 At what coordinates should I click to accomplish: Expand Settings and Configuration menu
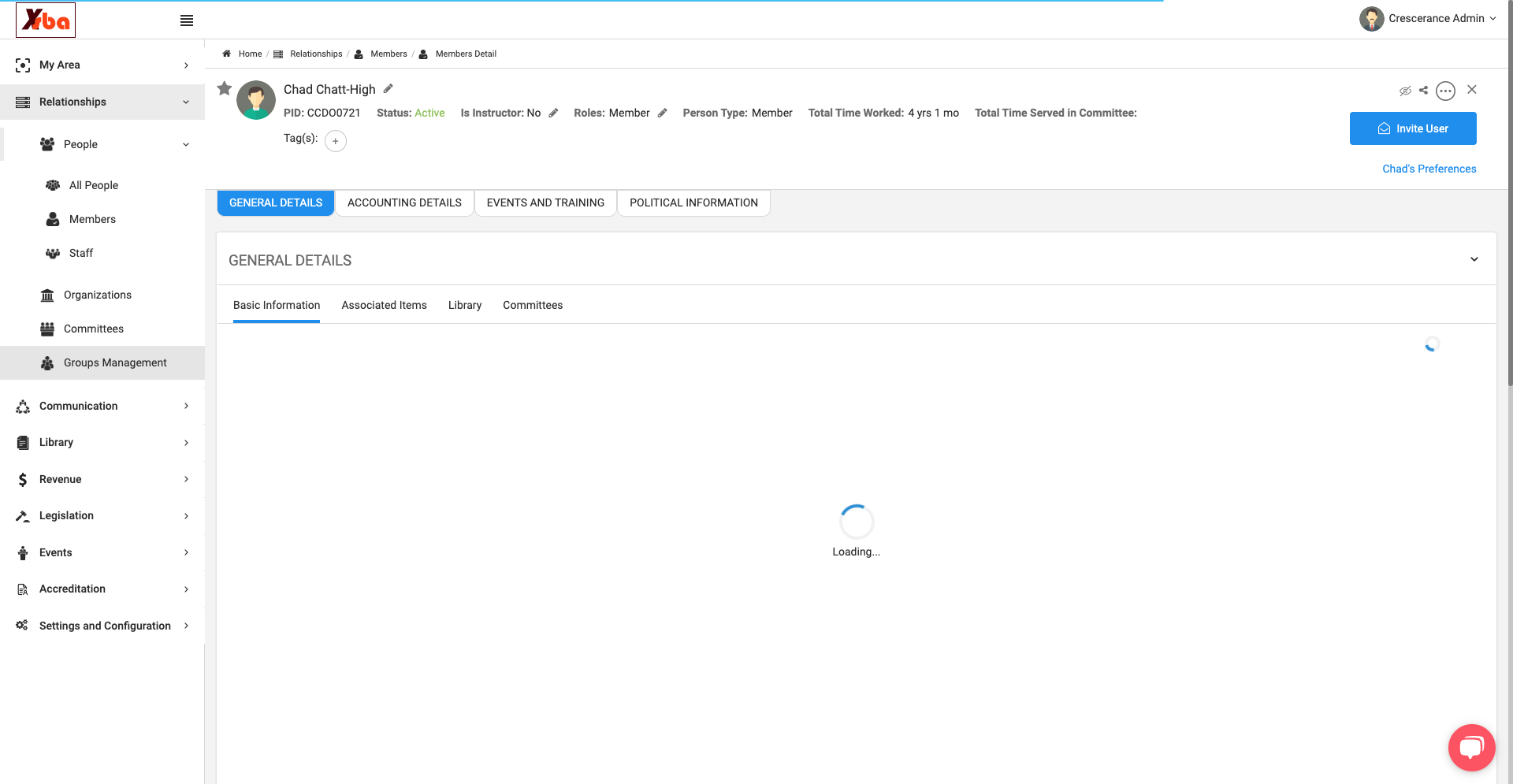[102, 626]
